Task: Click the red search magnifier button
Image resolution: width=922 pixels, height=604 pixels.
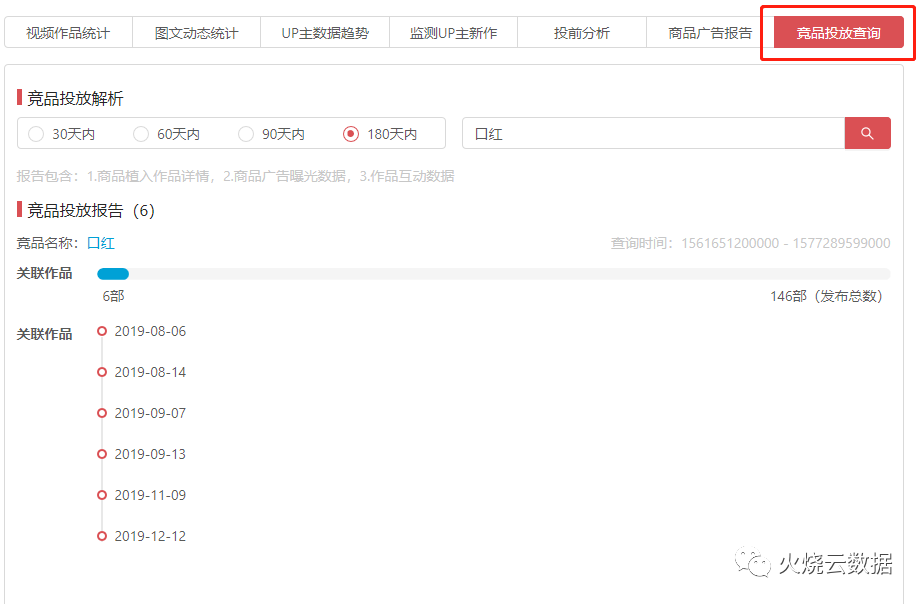Action: (x=867, y=134)
